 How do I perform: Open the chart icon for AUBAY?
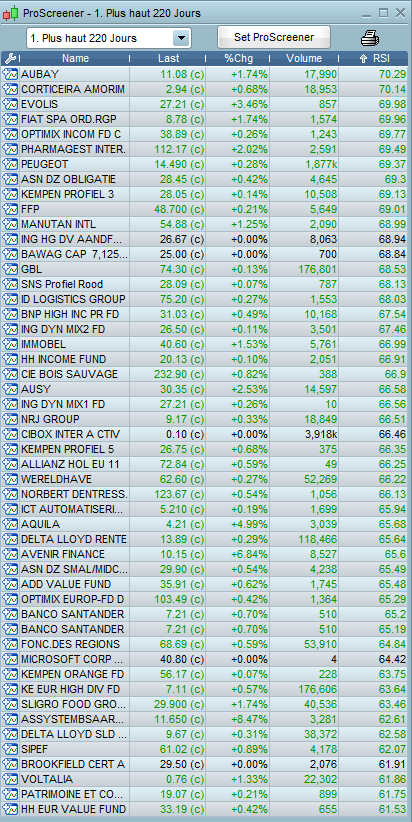click(10, 74)
